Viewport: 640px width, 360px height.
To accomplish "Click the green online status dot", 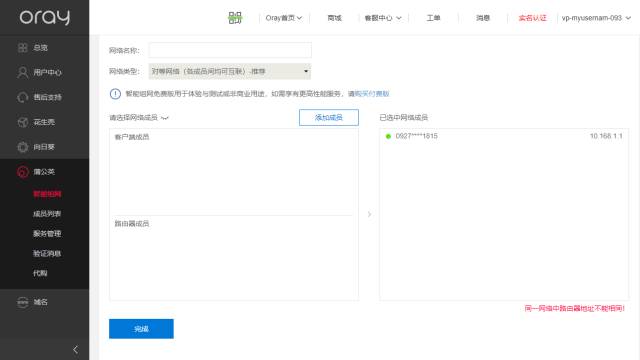I will (x=388, y=136).
